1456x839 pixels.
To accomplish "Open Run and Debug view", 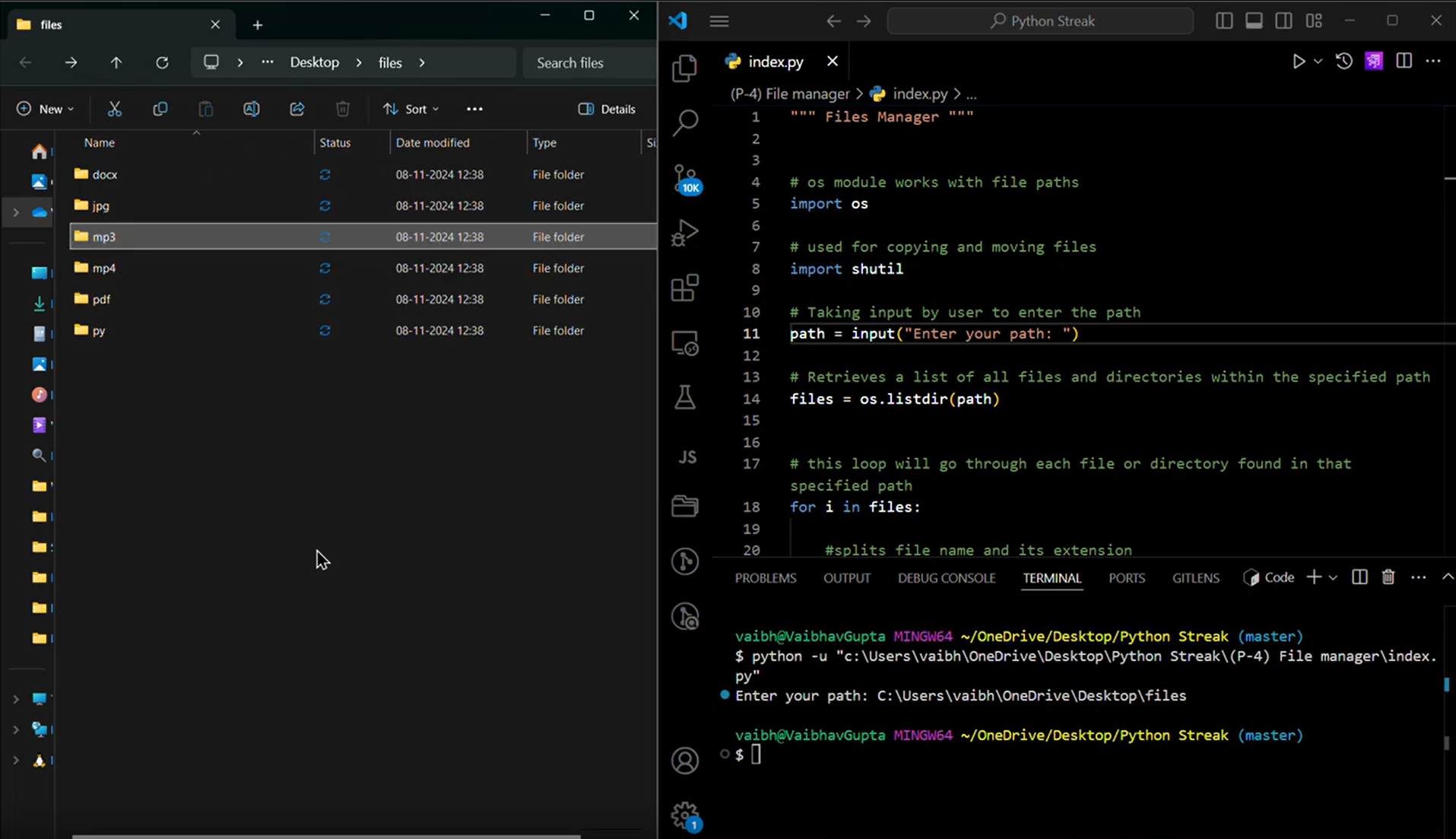I will pyautogui.click(x=685, y=233).
